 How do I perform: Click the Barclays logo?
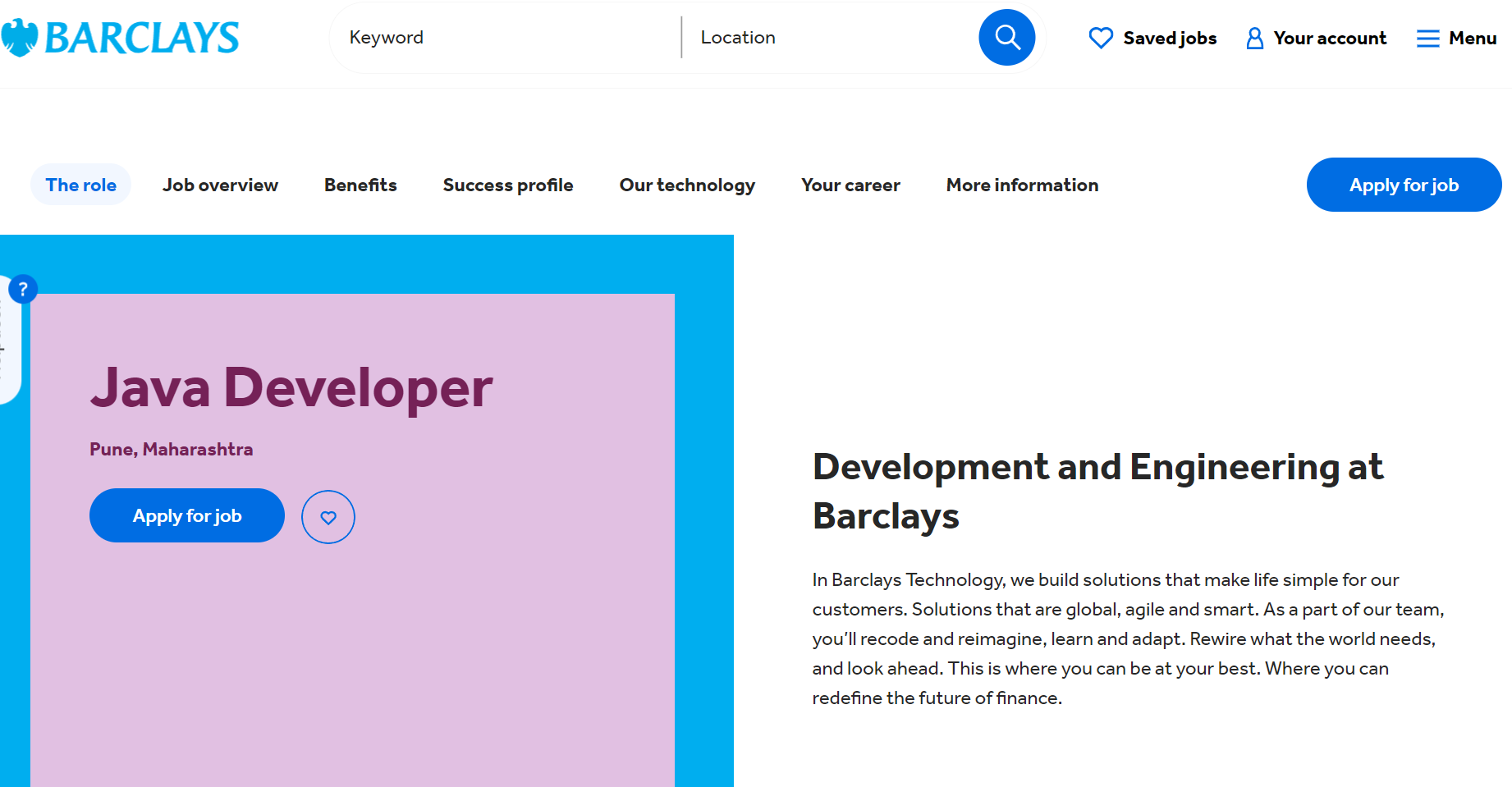point(121,38)
